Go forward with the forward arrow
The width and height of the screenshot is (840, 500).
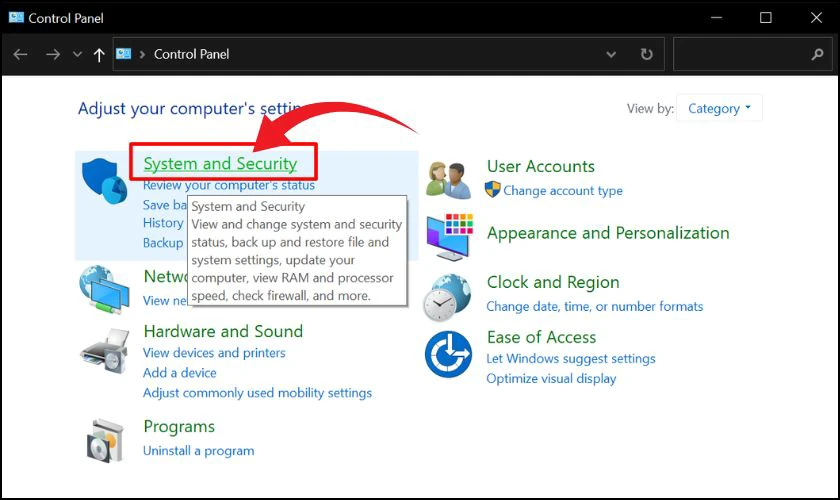(x=52, y=54)
